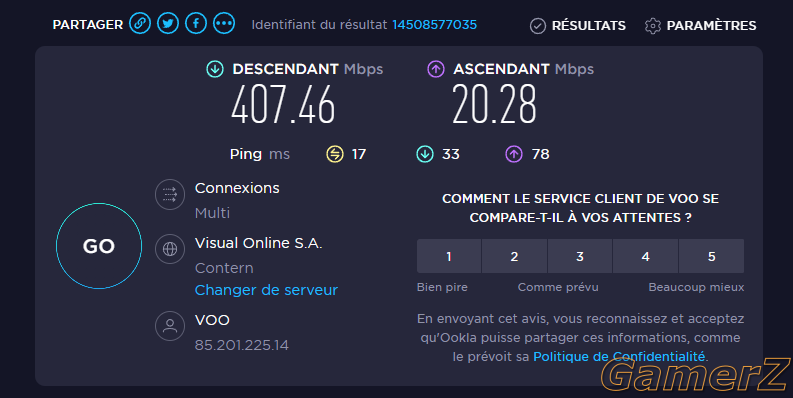This screenshot has height=398, width=793.
Task: Open more sharing options ellipsis icon
Action: click(224, 24)
